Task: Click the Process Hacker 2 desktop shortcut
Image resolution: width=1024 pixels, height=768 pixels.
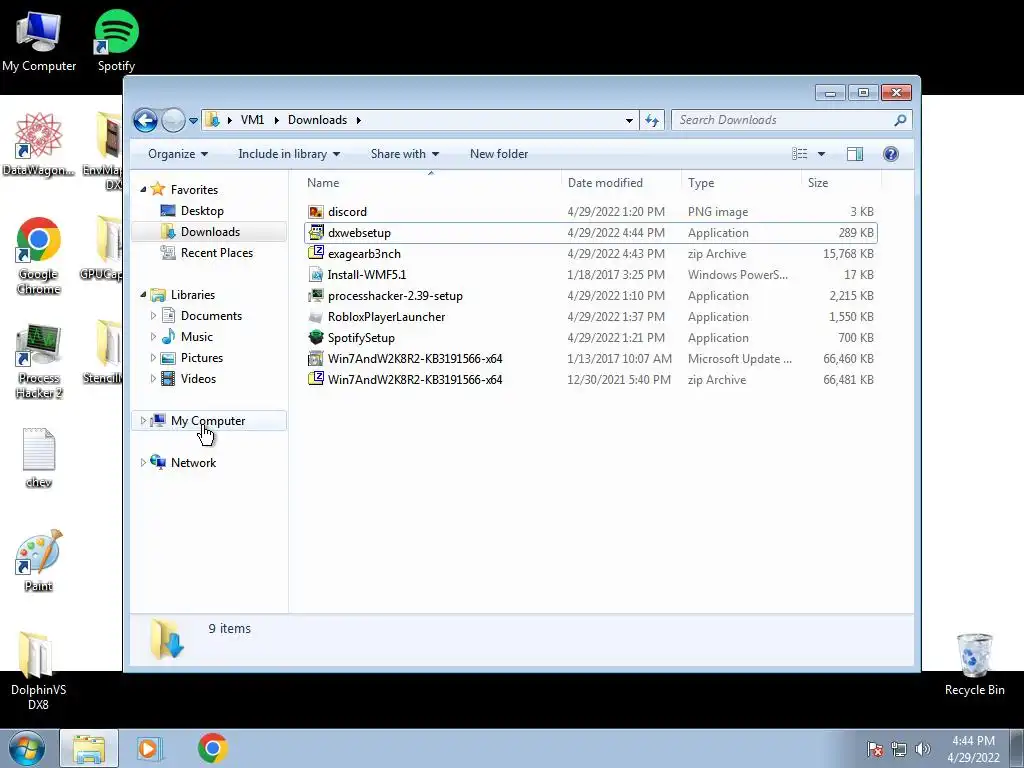Action: click(39, 360)
